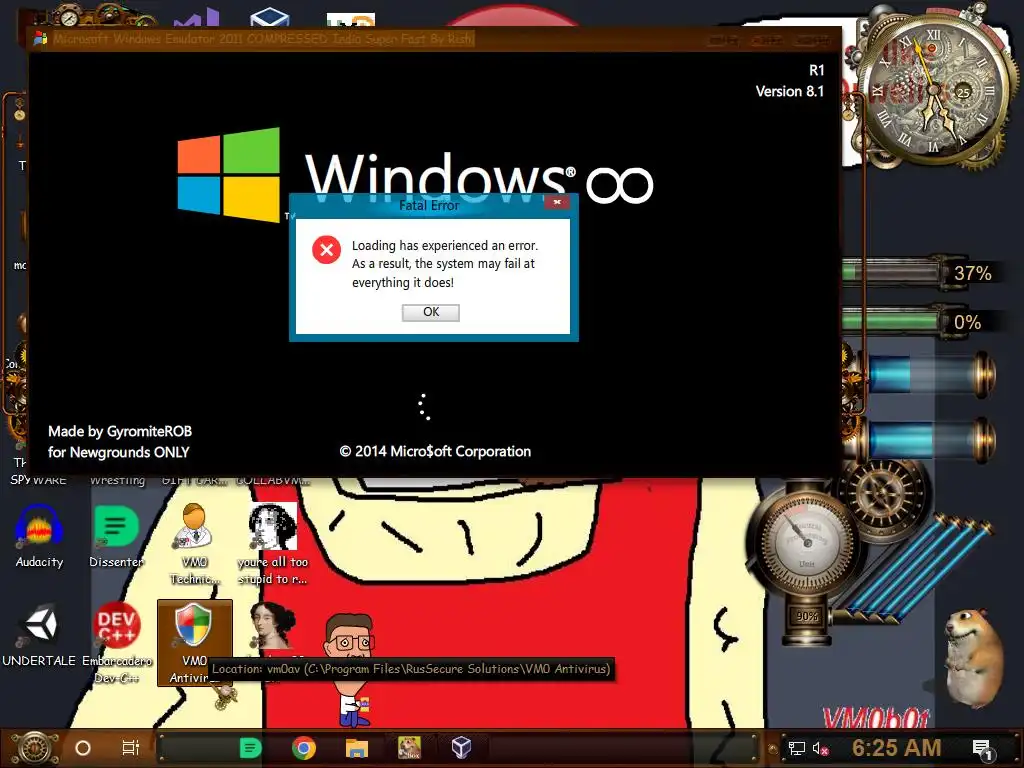Open Embarcadero Dev-C++ desktop icon

tap(116, 643)
